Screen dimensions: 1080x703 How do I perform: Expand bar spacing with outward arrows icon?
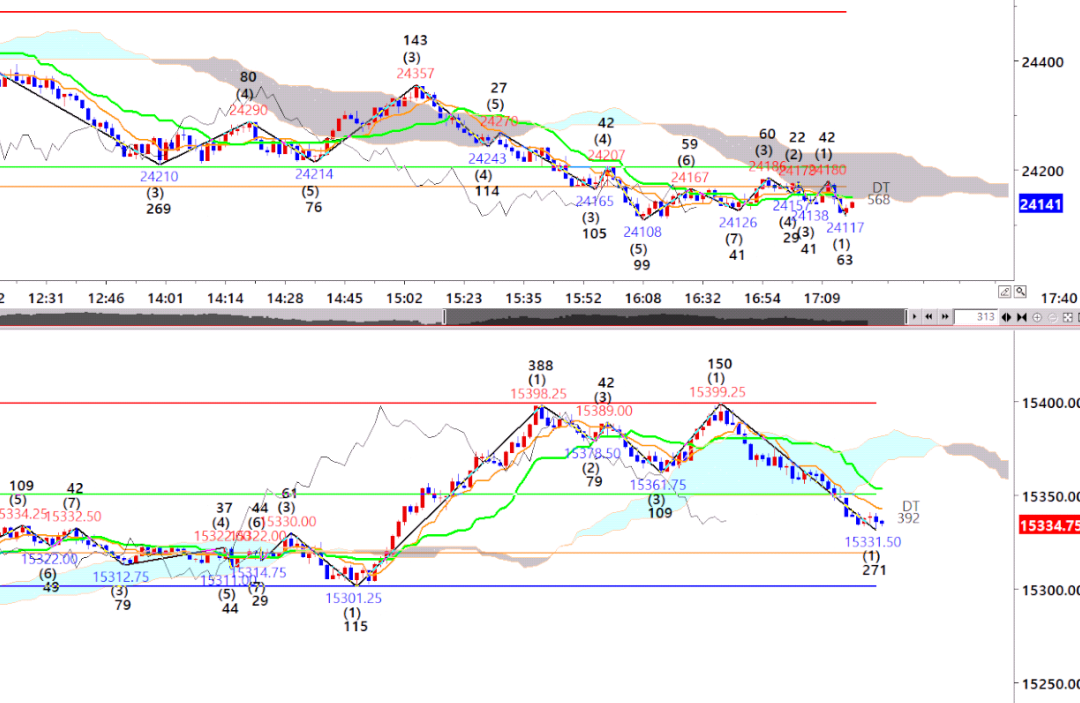(x=1006, y=317)
